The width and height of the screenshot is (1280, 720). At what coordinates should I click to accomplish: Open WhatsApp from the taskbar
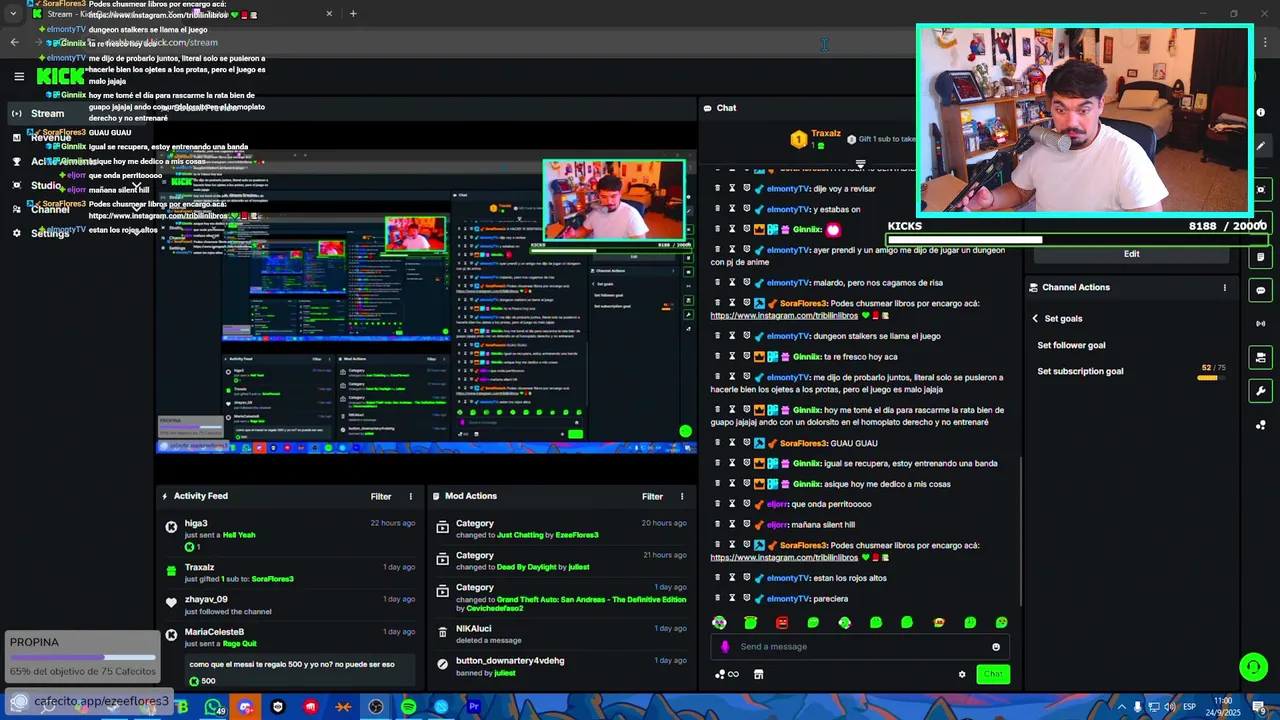pyautogui.click(x=214, y=707)
